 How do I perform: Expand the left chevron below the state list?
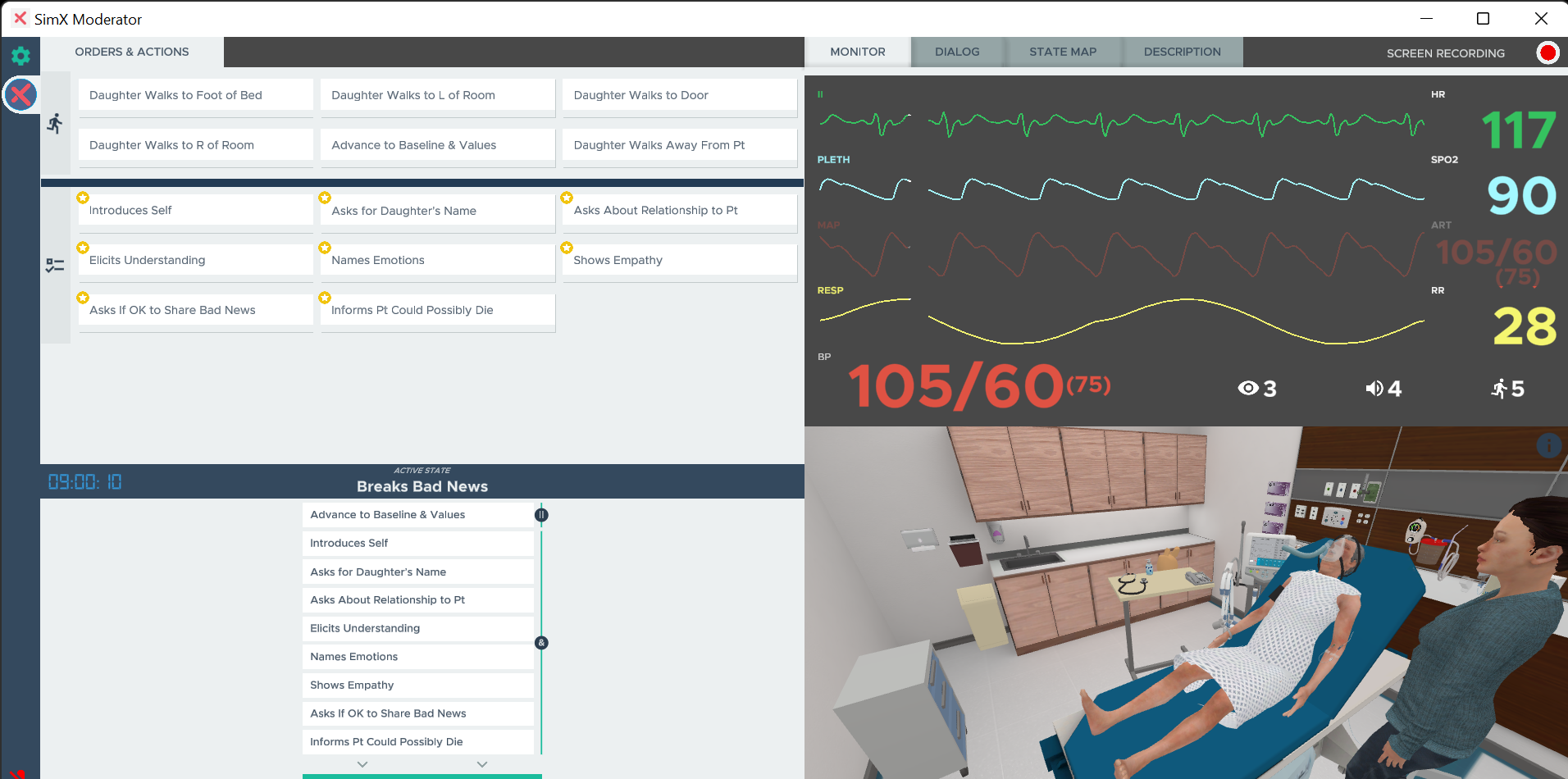pos(362,764)
